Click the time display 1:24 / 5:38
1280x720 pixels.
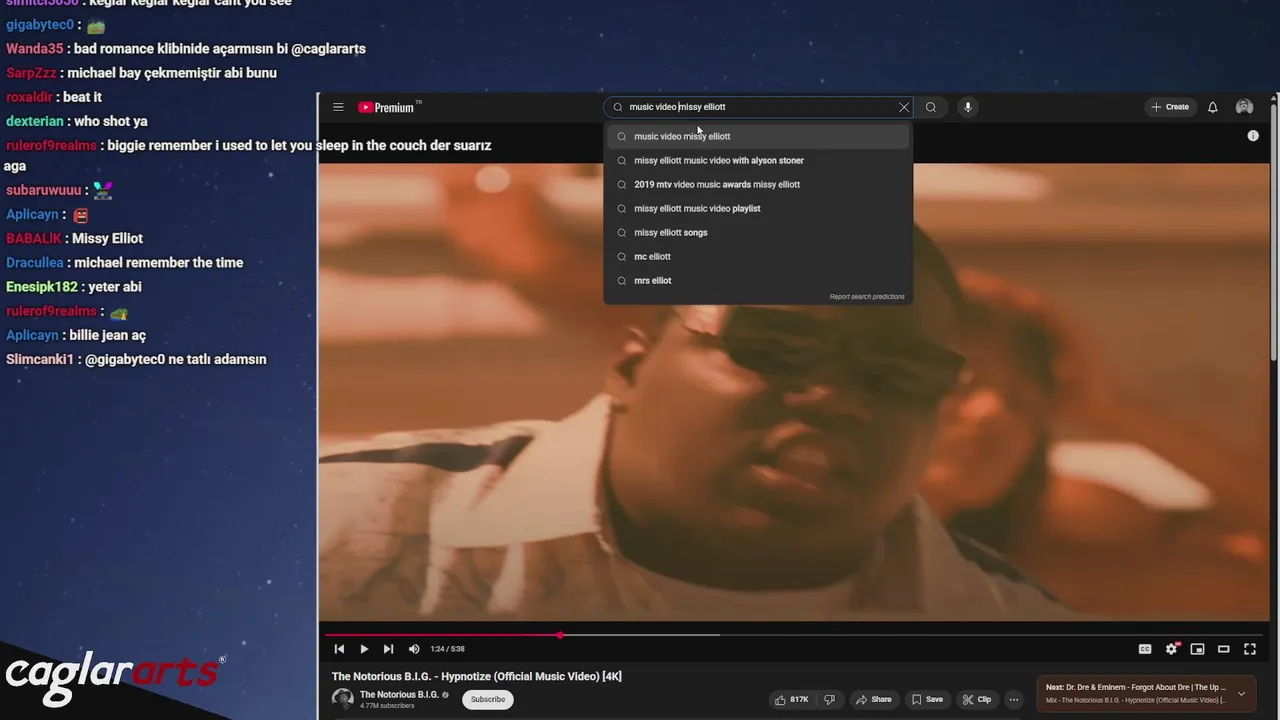(x=447, y=649)
